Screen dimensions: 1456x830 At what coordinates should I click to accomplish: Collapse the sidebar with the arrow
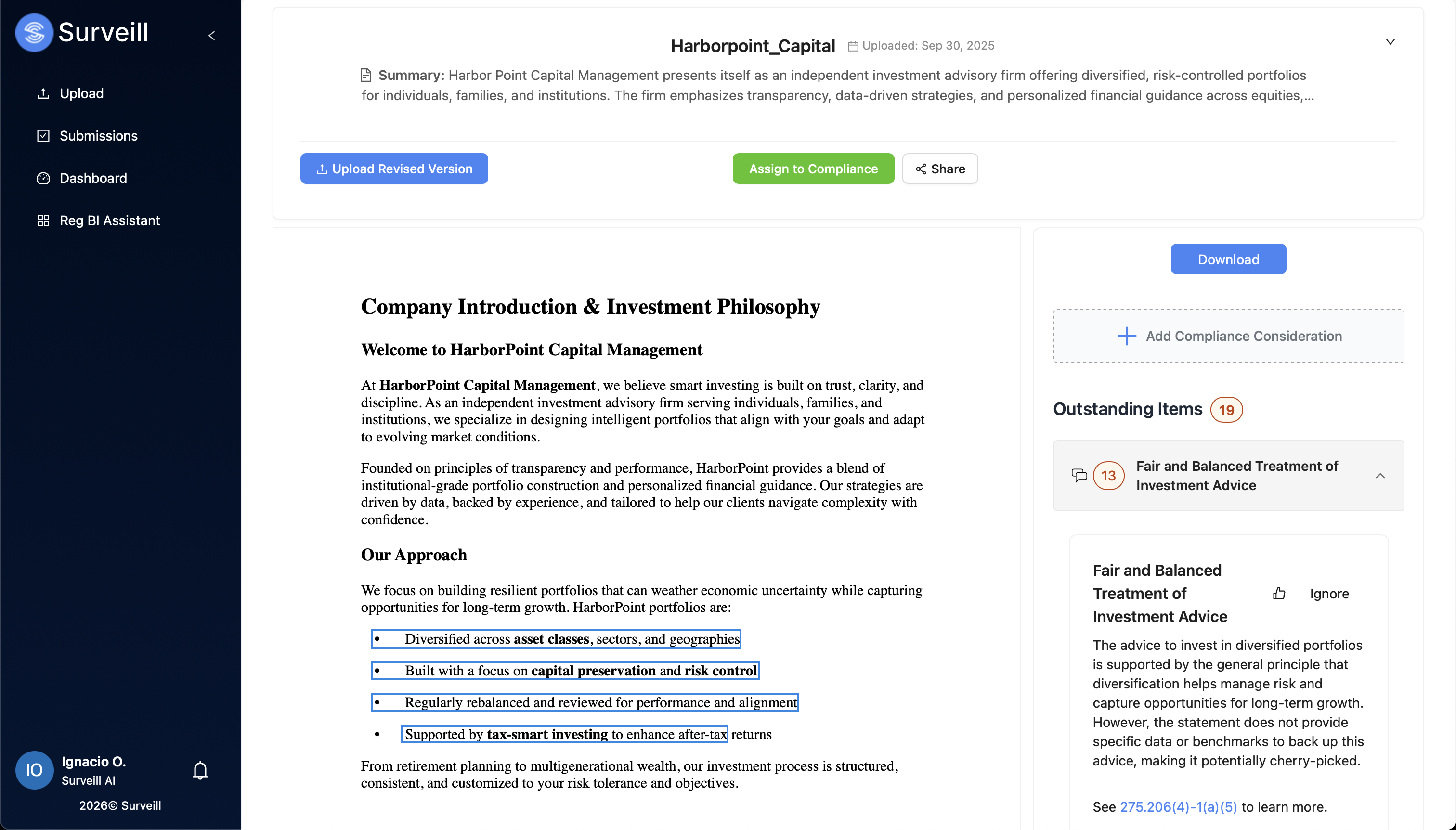(x=211, y=36)
